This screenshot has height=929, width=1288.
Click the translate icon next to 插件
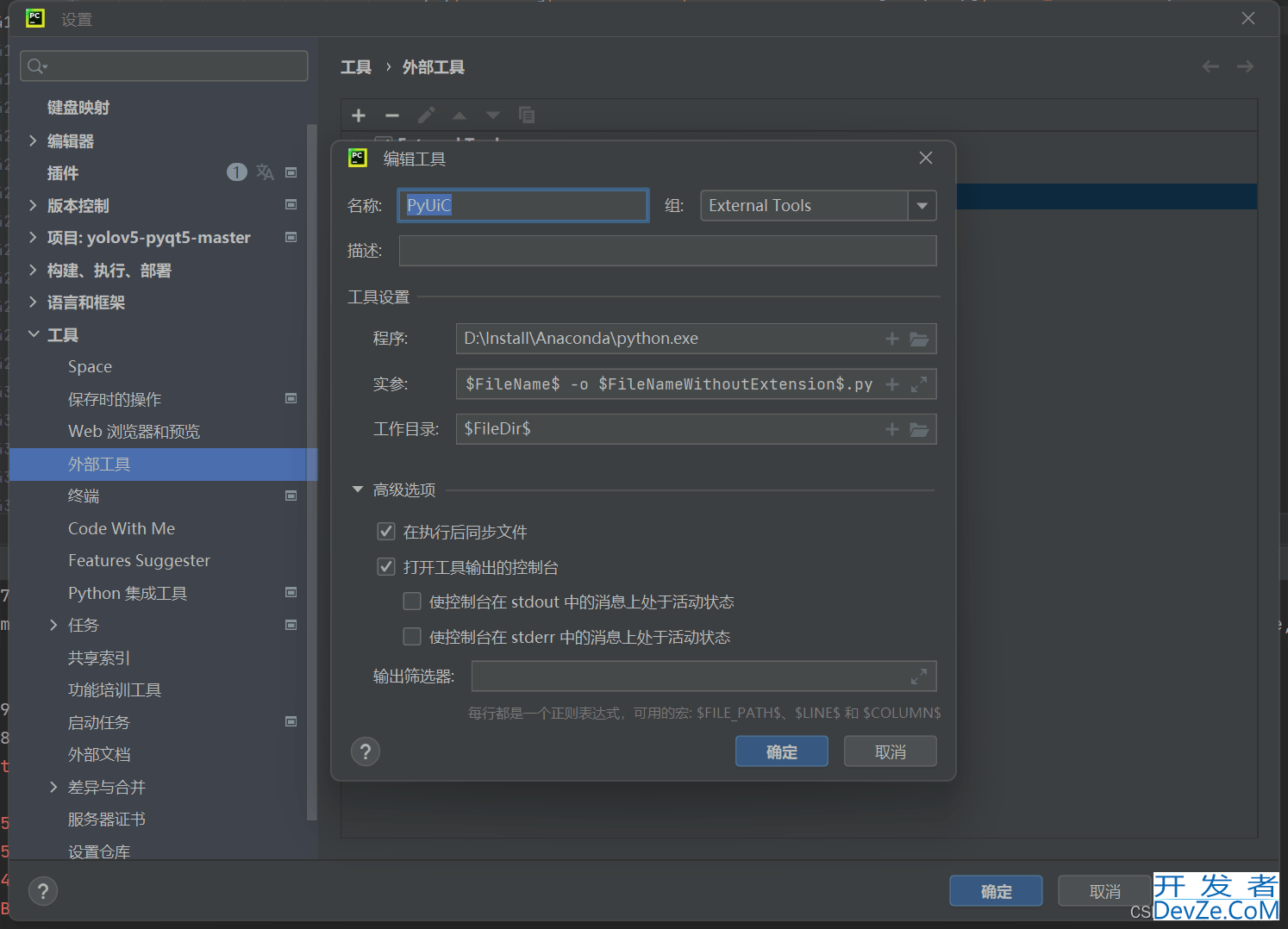[x=265, y=172]
